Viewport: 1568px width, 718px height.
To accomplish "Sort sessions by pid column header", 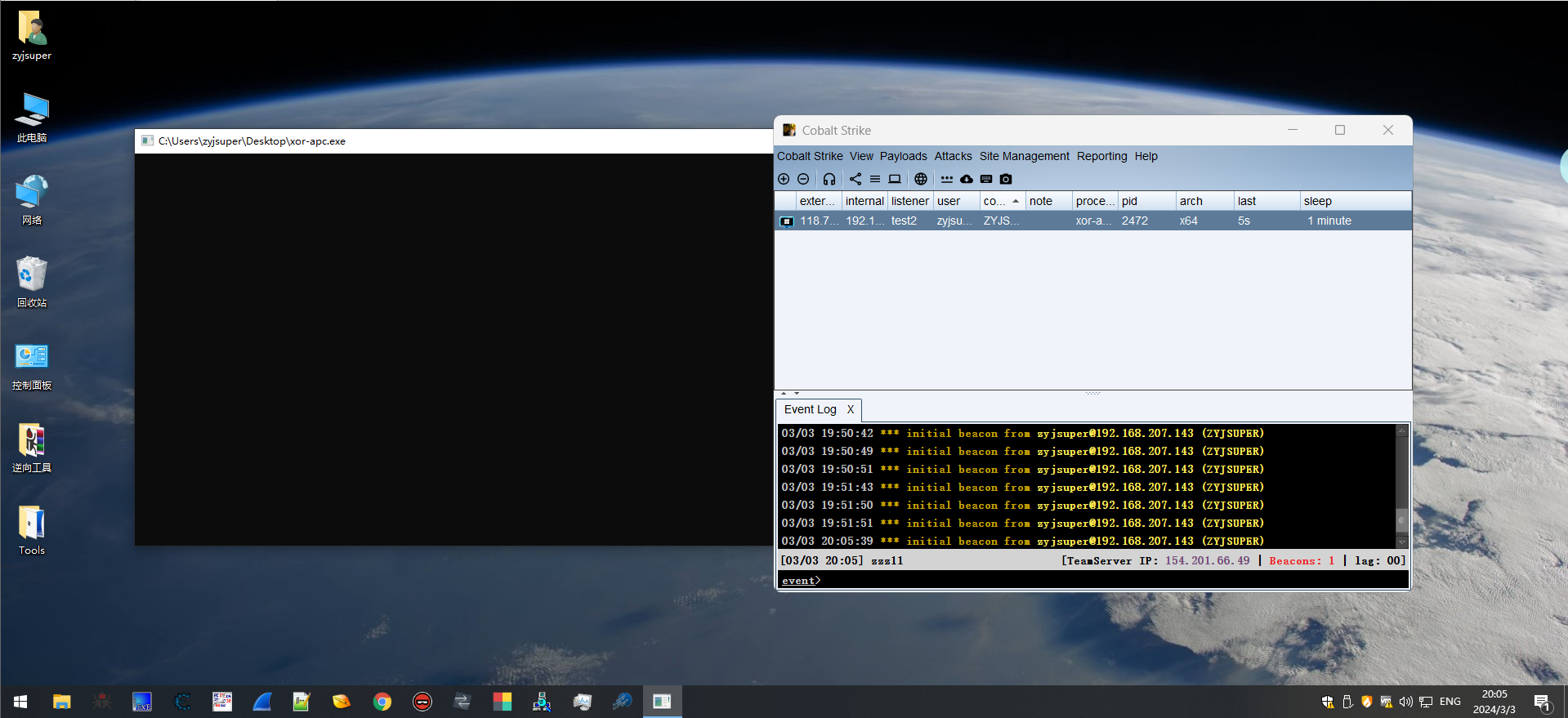I will pos(1146,201).
